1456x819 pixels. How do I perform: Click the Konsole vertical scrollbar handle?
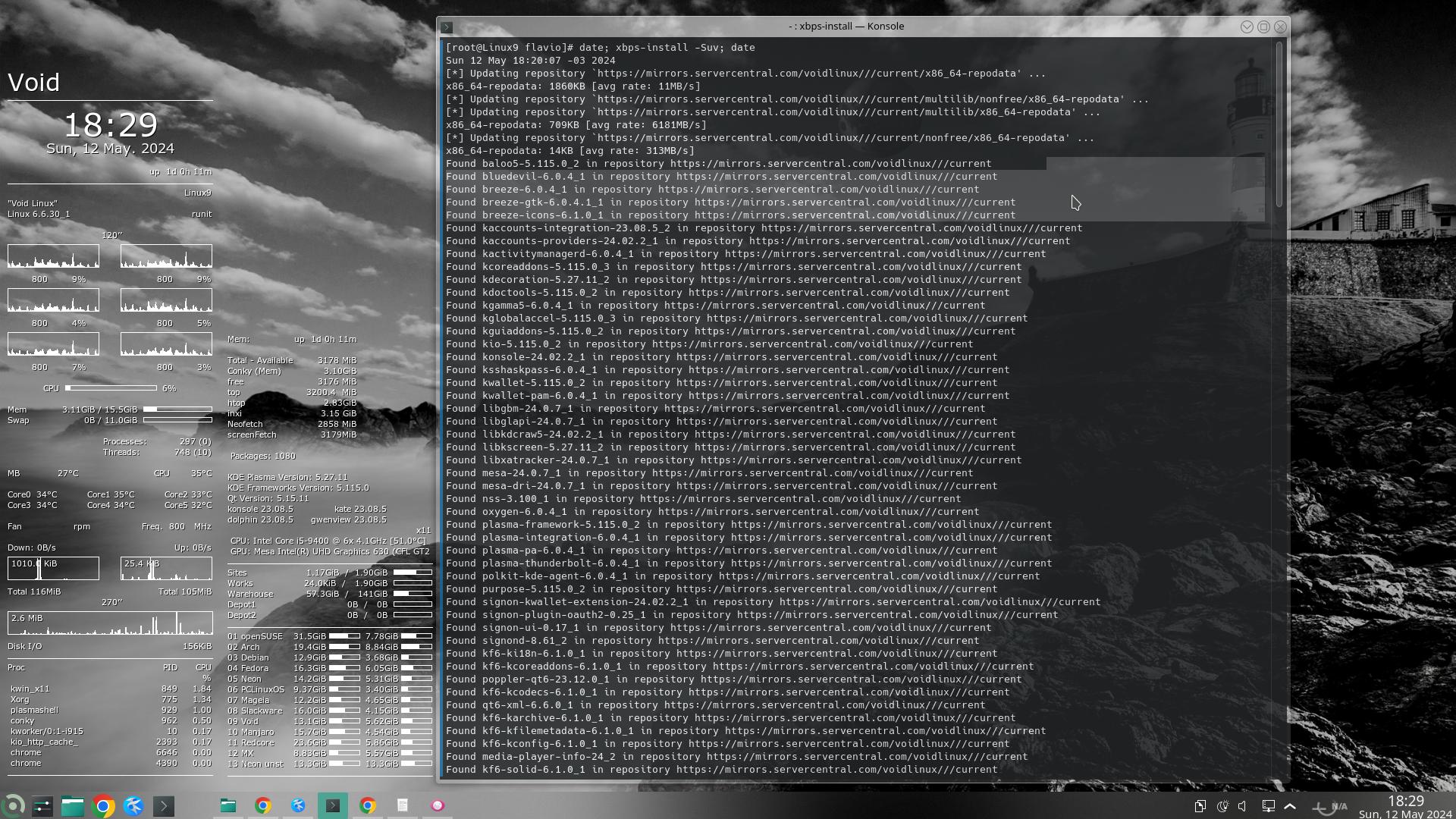1279,125
